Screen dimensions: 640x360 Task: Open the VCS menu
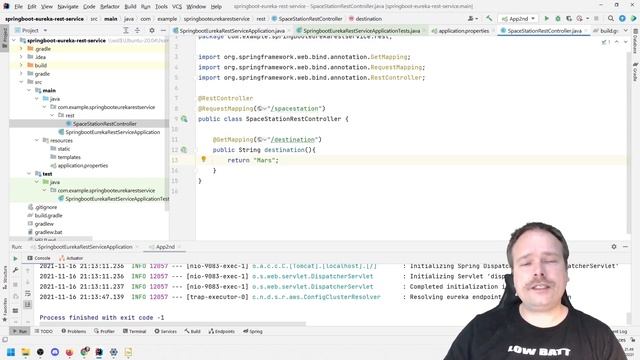pyautogui.click(x=177, y=7)
